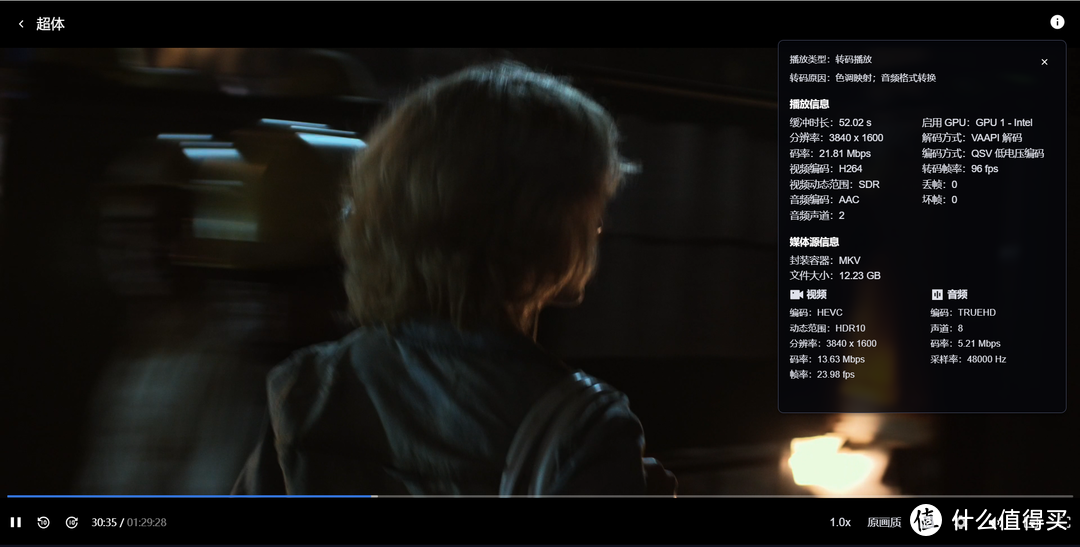1080x547 pixels.
Task: Click the video camera icon beside 视频
Action: pos(796,294)
